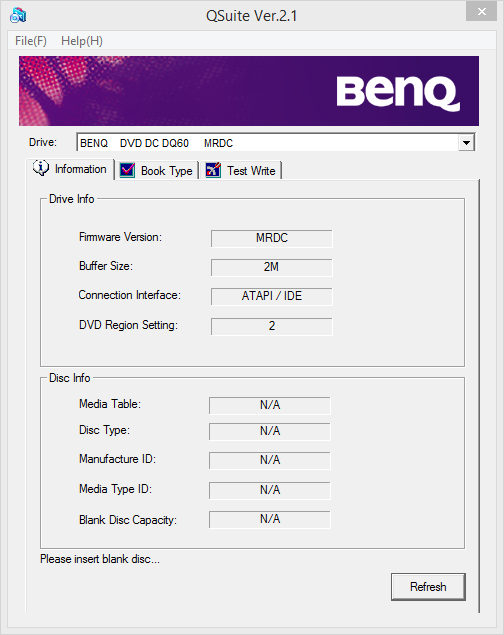Click the Connection Interface label
504x635 pixels.
(130, 295)
